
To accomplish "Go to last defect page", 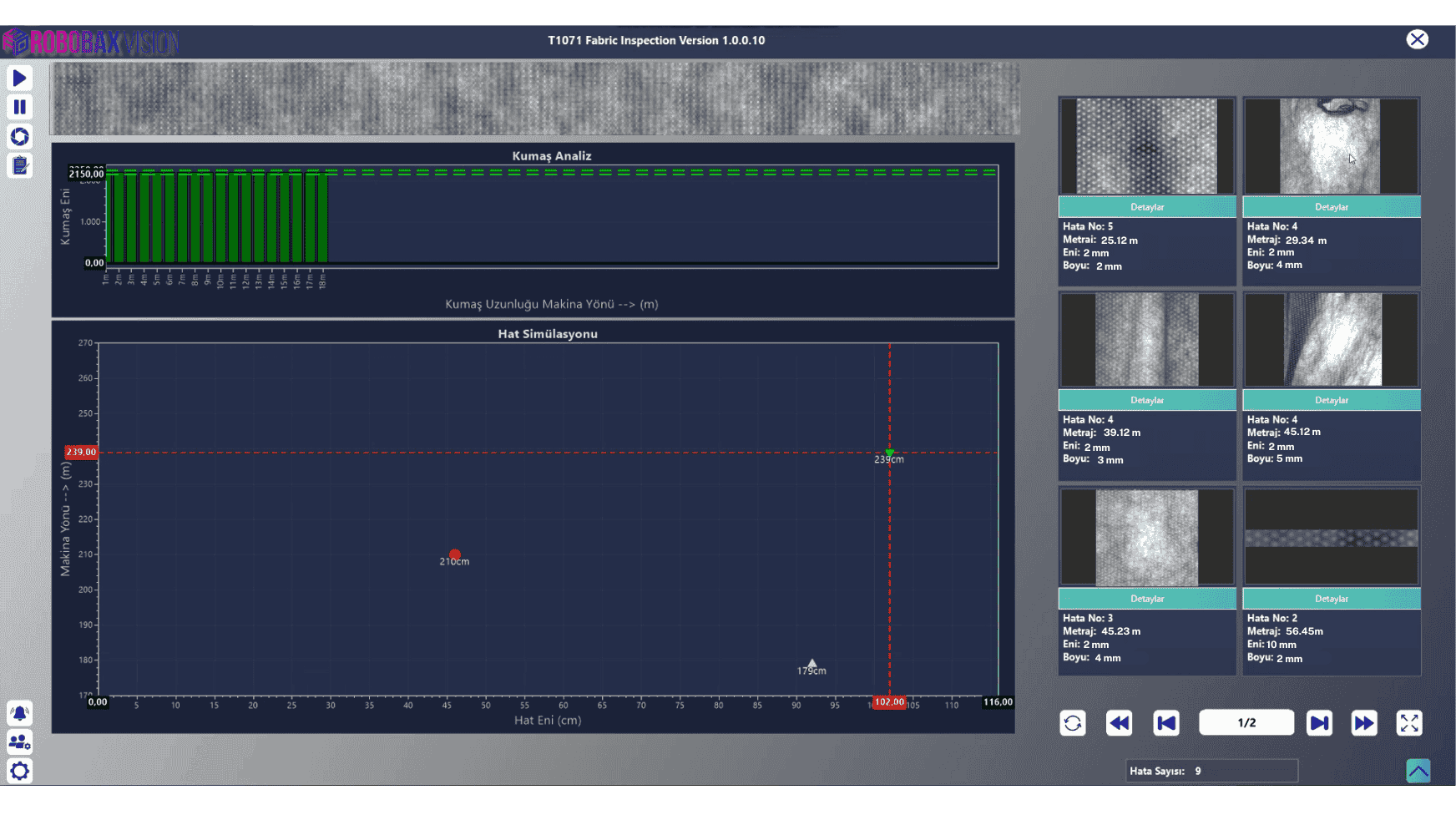I will pos(1319,723).
